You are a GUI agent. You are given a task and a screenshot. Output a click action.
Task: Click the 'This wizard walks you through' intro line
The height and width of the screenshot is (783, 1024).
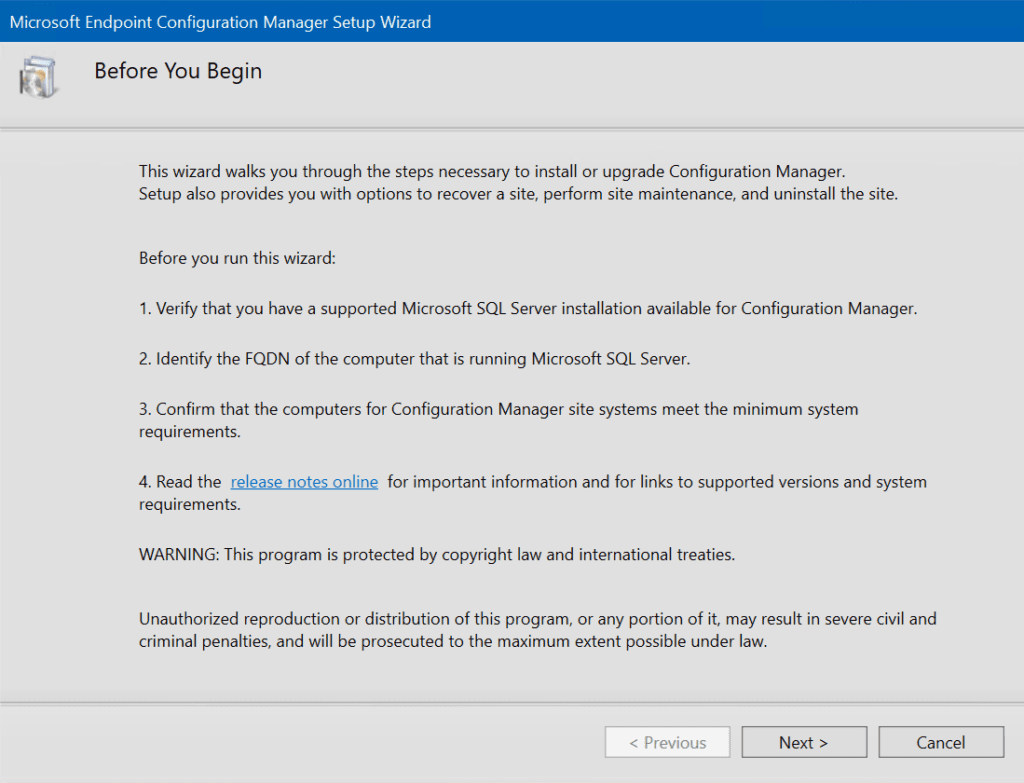pos(492,171)
